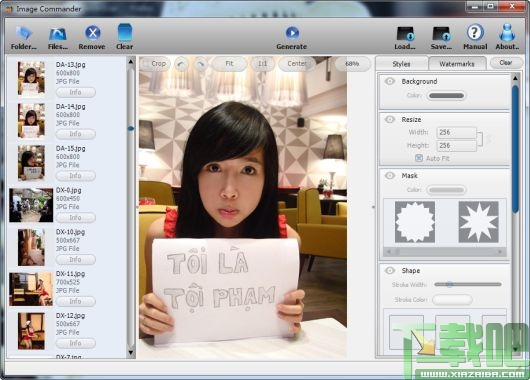
Task: Pick the Mask color swatch
Action: pyautogui.click(x=446, y=190)
